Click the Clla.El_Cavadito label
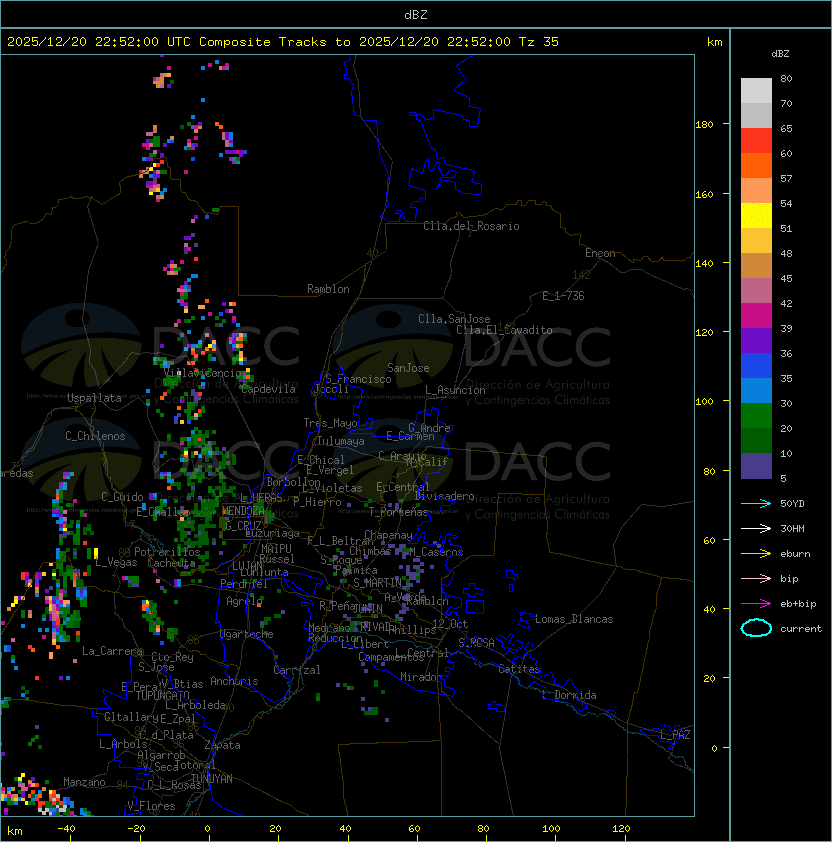This screenshot has width=832, height=842. (504, 330)
